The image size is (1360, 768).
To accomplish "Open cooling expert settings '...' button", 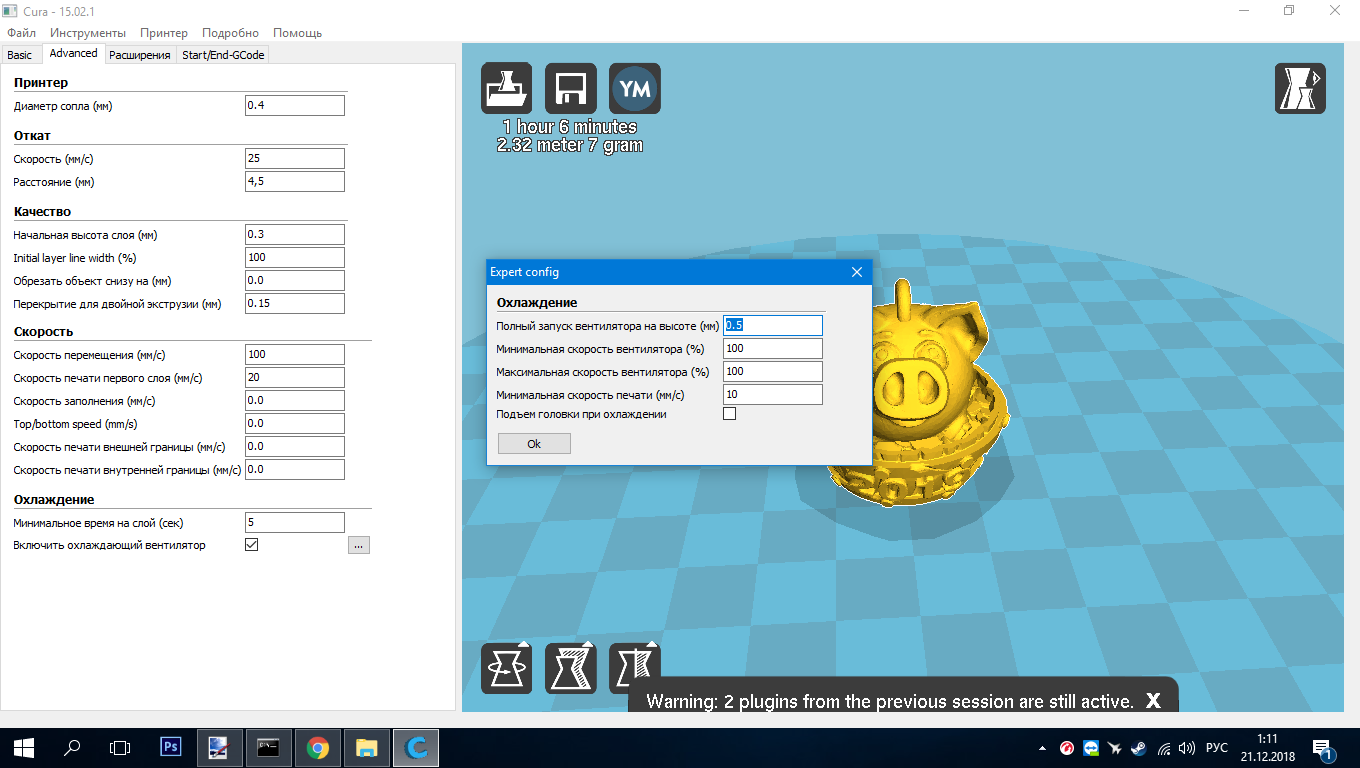I will point(359,545).
